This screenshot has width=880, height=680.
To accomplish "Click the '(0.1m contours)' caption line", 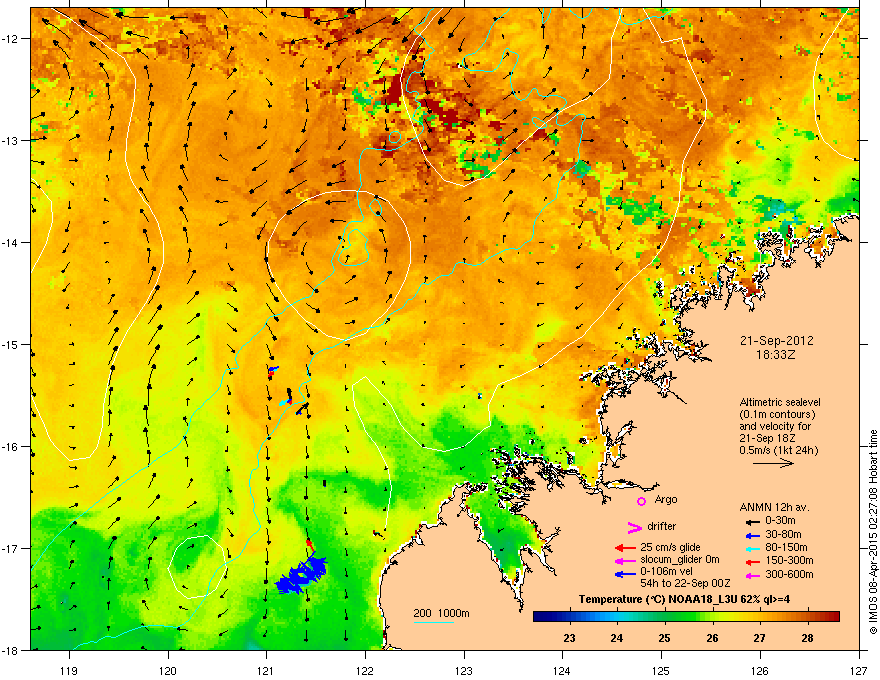I will click(777, 415).
